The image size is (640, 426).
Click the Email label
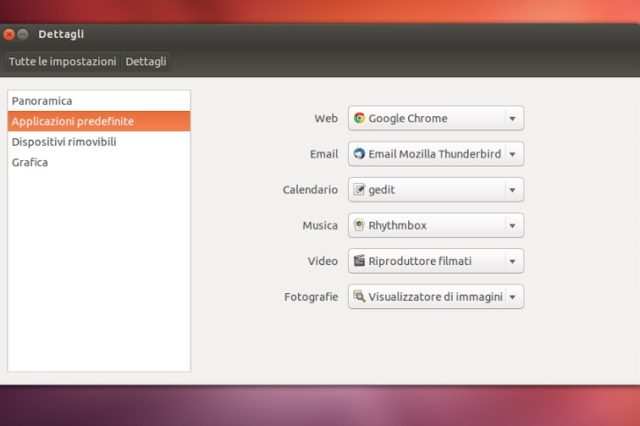click(x=324, y=154)
